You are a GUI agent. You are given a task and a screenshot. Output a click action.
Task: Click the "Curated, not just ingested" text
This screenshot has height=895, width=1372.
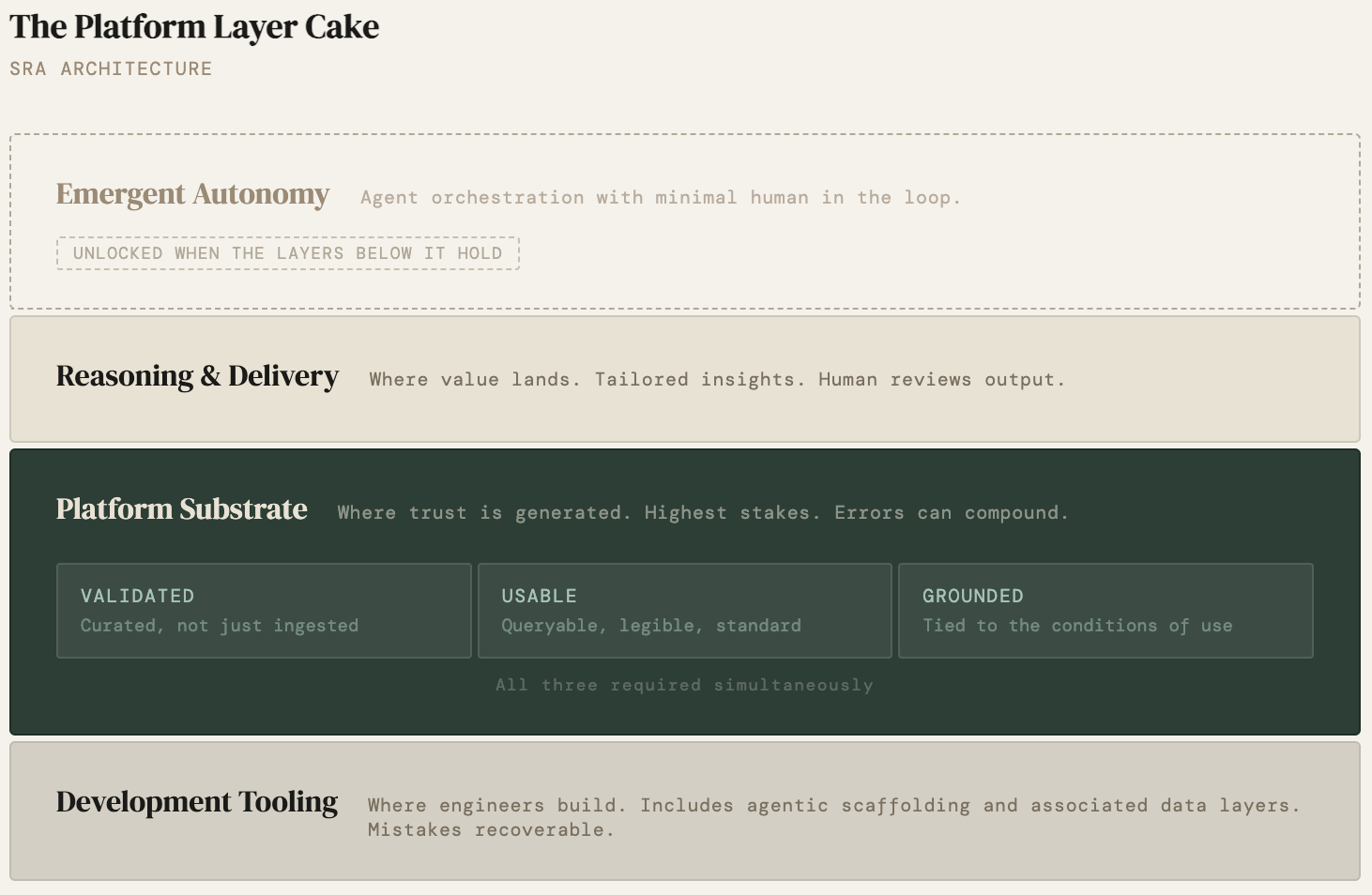[220, 626]
